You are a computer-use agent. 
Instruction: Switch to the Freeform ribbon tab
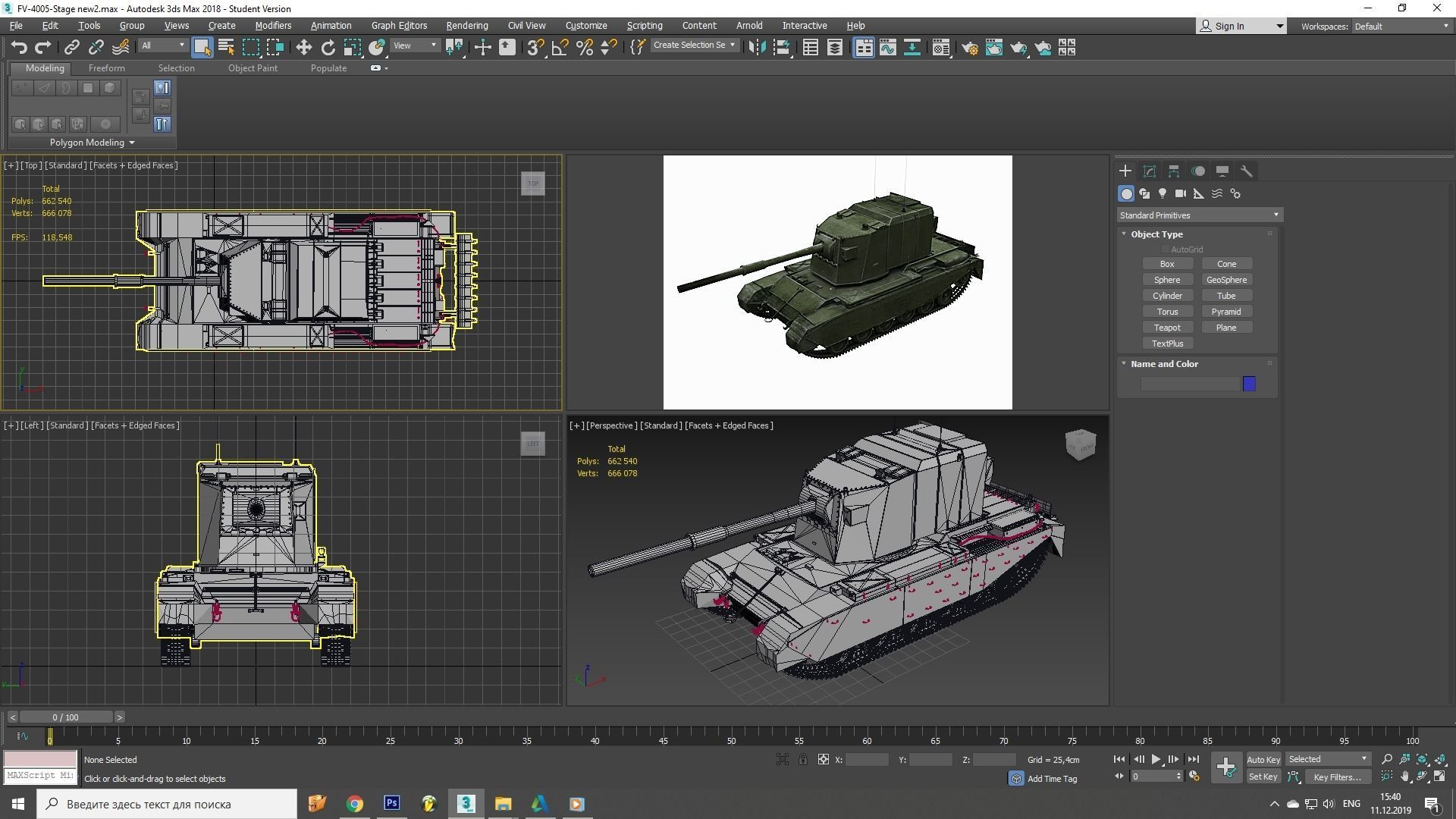coord(106,67)
